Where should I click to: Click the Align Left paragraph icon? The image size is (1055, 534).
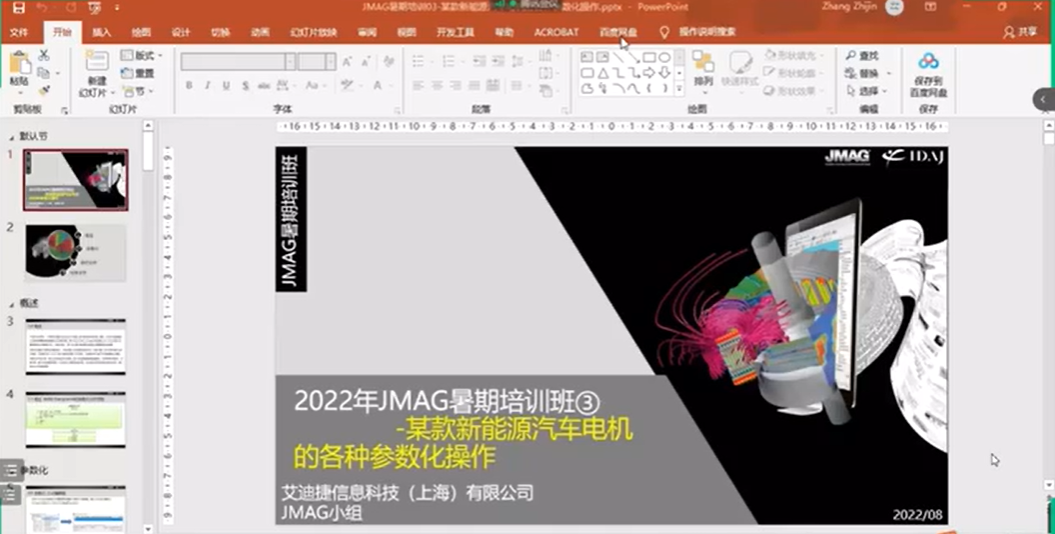tap(419, 85)
